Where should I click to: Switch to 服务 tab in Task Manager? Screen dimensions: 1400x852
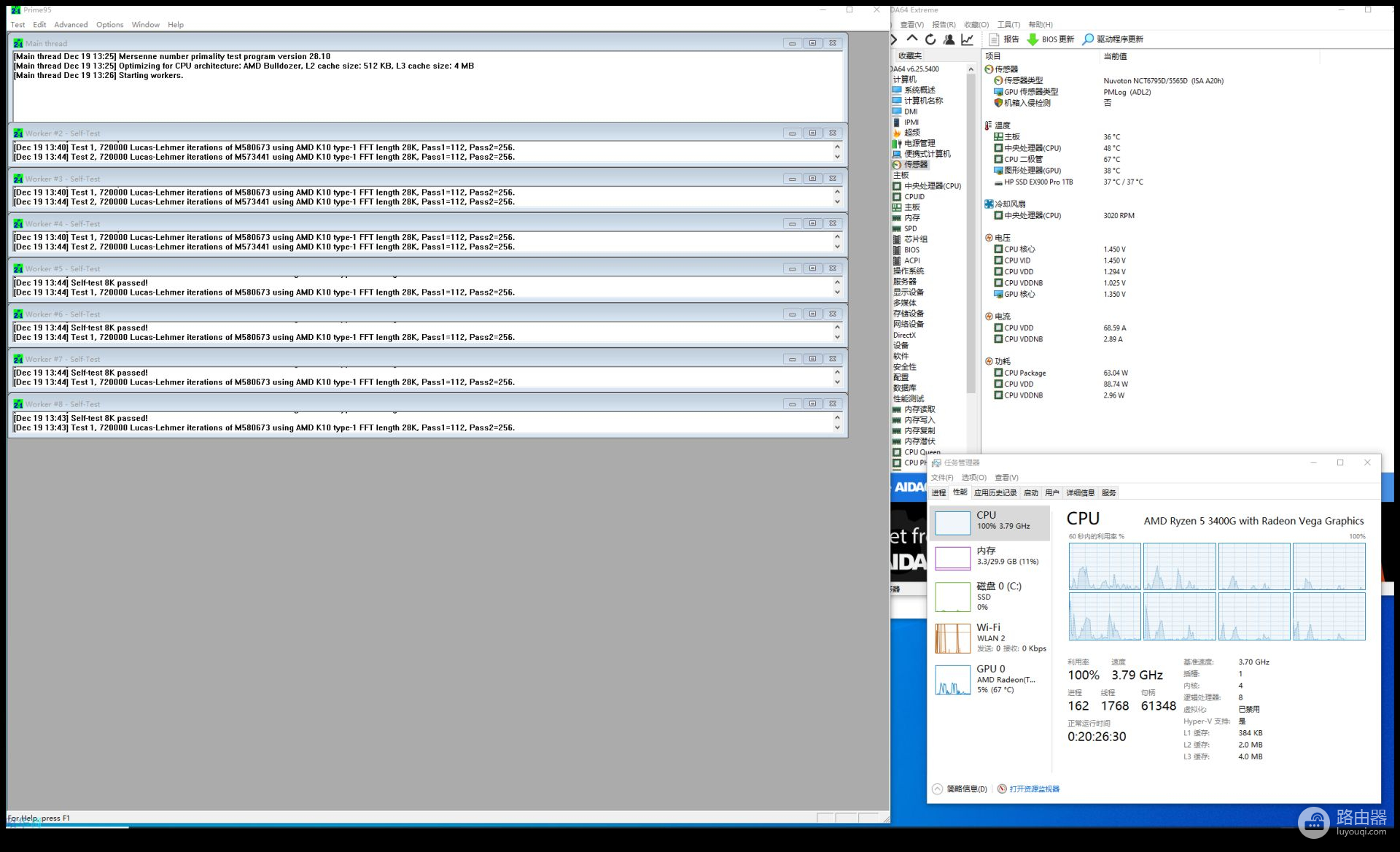click(1108, 493)
